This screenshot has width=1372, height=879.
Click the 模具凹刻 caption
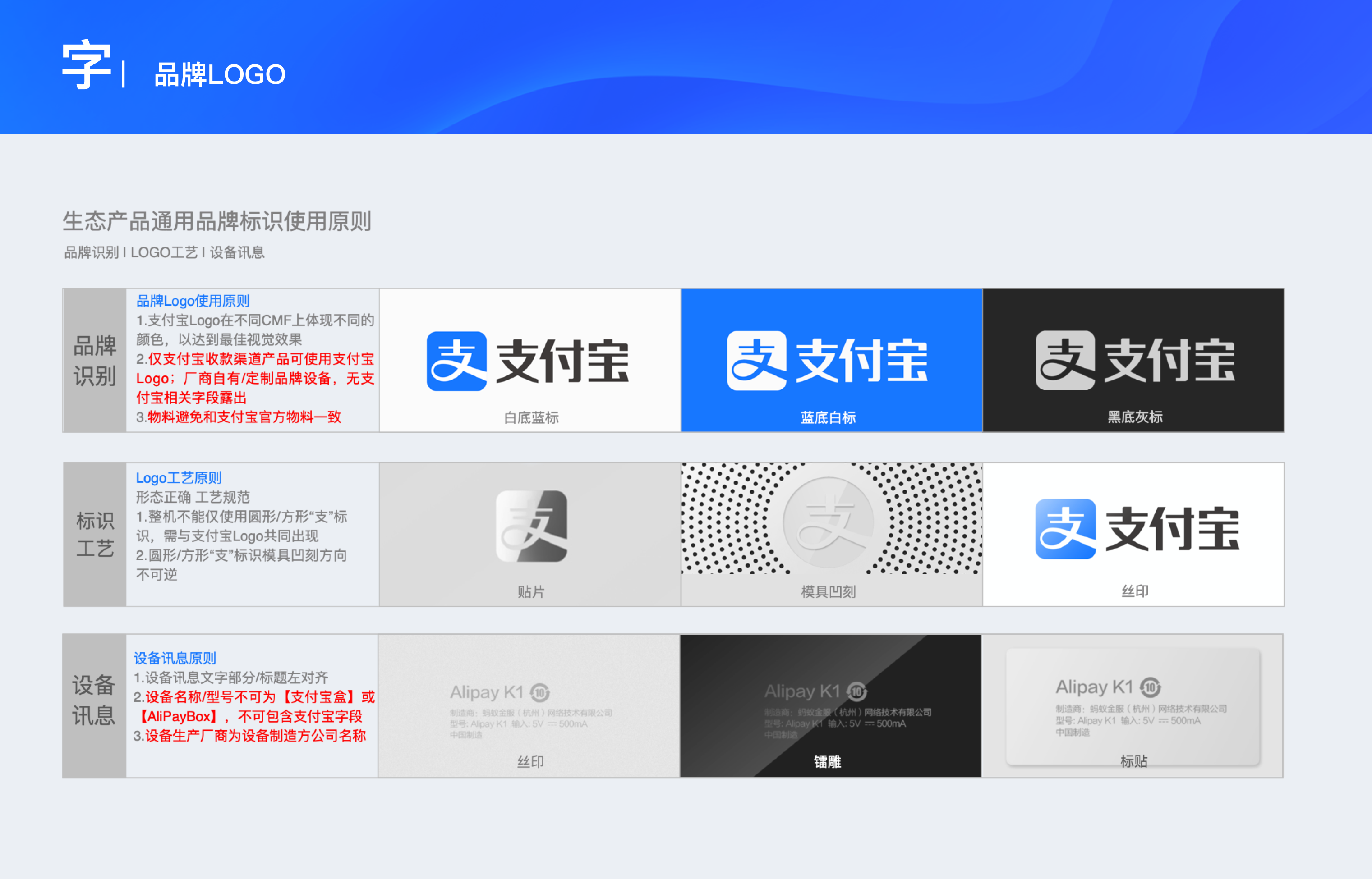828,592
